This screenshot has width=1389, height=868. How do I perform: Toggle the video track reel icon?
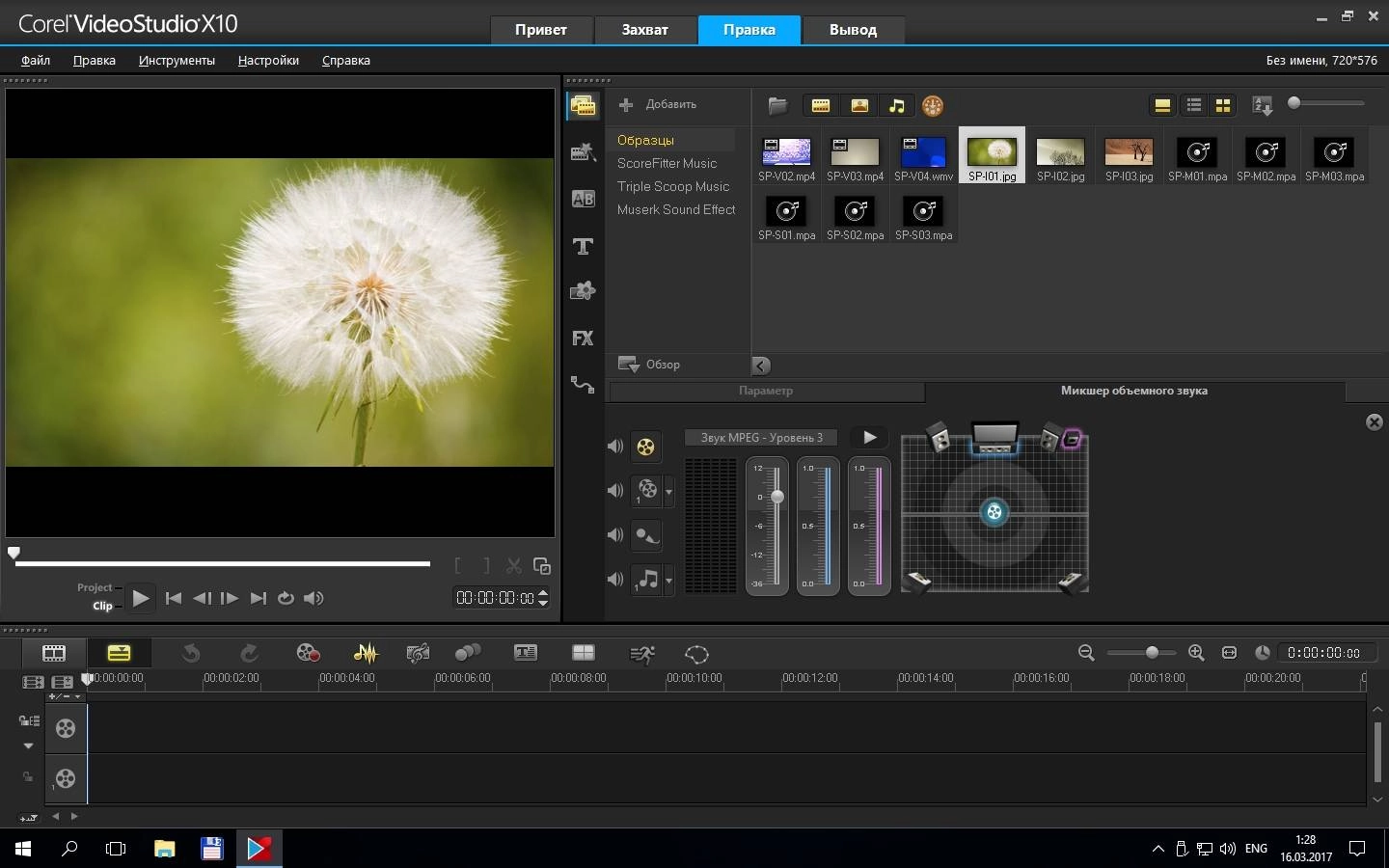pos(66,730)
